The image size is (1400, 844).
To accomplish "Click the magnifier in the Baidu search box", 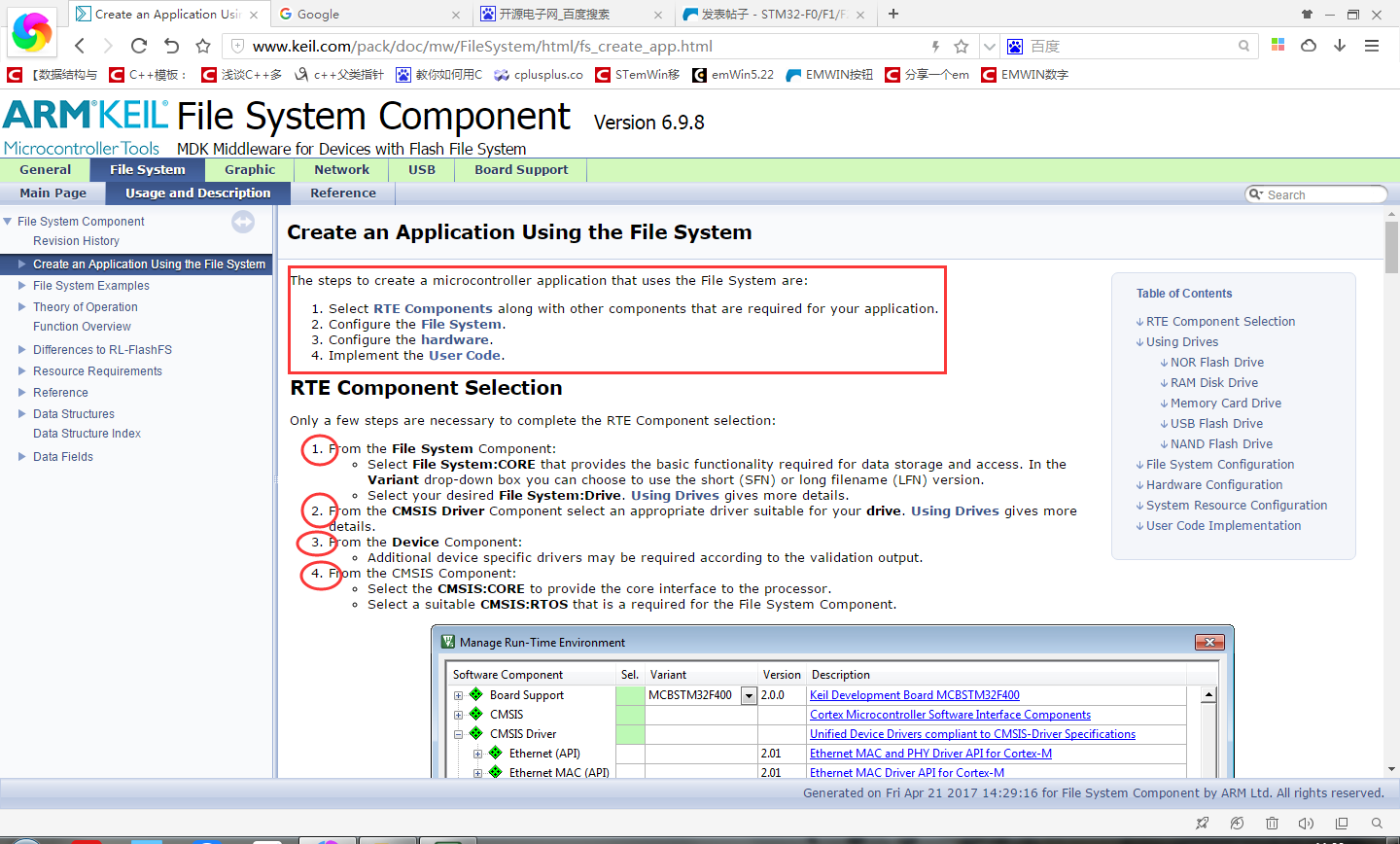I will [x=1243, y=46].
